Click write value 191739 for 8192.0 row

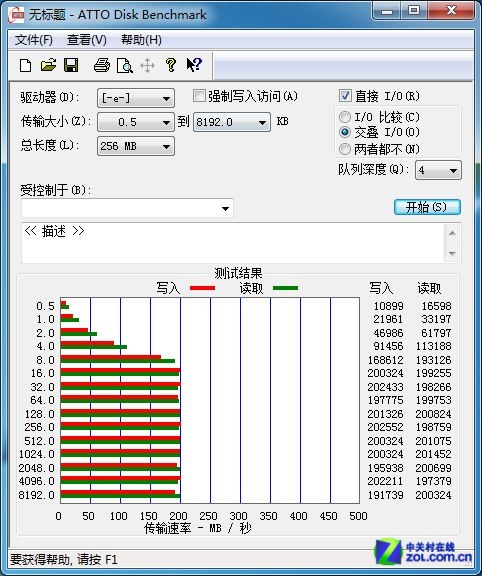385,495
